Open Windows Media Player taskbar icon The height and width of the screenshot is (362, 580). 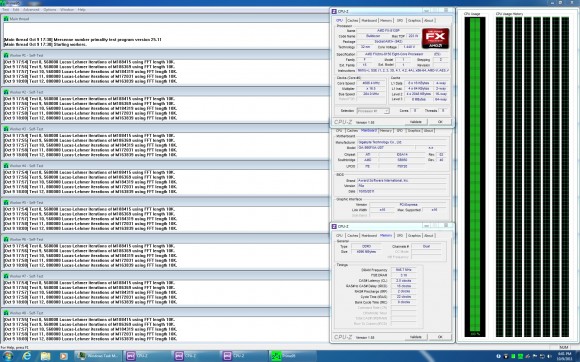(64, 356)
